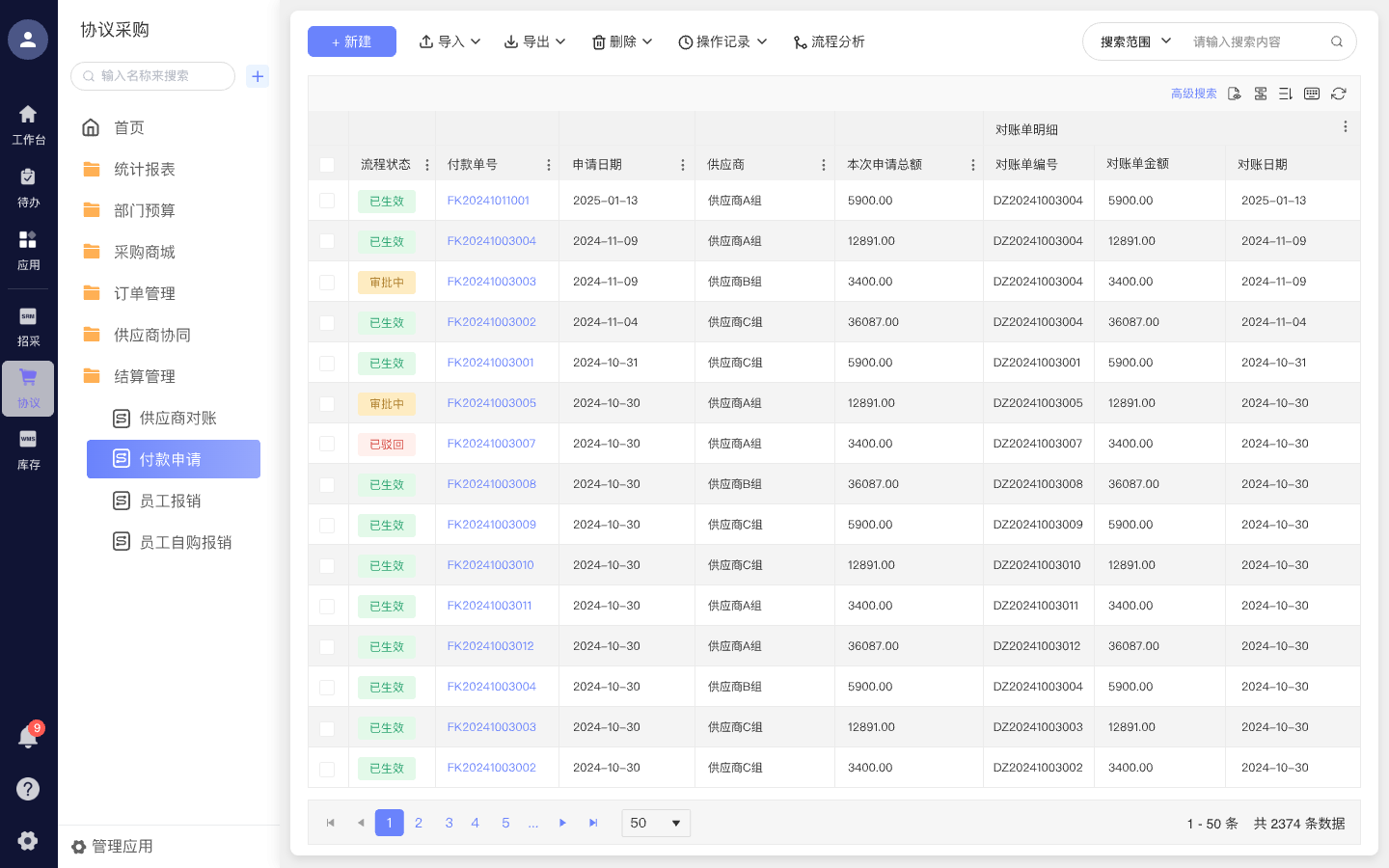Screen dimensions: 1389x868
Task: Open the 待办 sidebar icon
Action: (x=28, y=187)
